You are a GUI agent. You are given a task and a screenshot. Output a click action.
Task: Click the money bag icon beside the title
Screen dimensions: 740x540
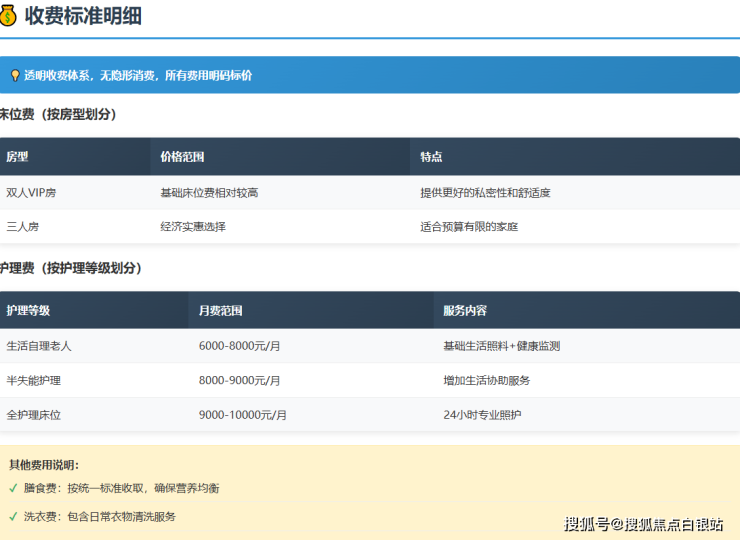(8, 15)
